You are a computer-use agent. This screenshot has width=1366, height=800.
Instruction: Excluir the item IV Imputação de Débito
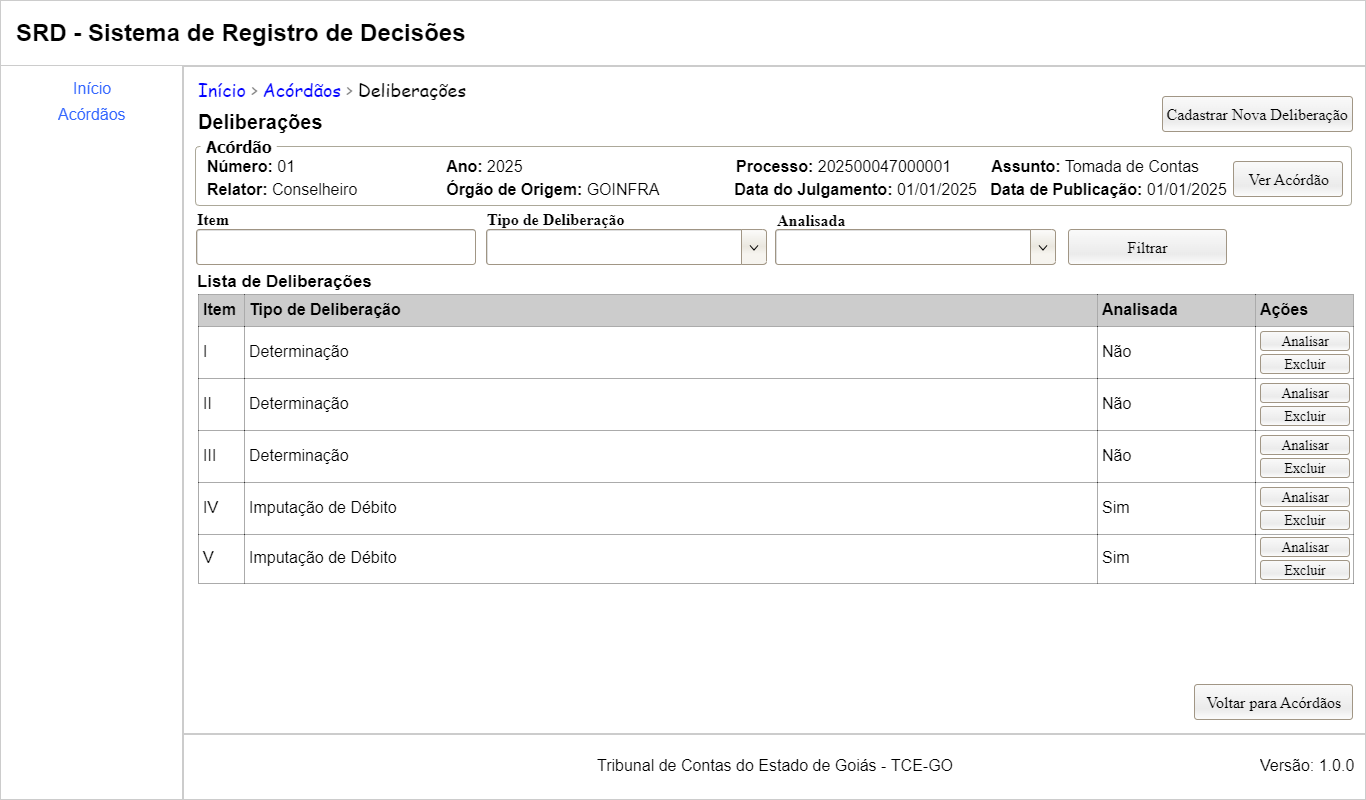coord(1305,520)
